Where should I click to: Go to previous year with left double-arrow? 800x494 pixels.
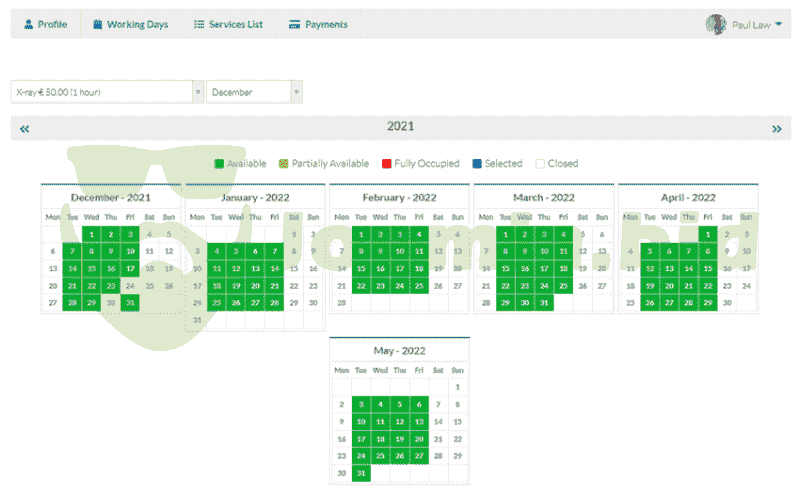click(24, 128)
